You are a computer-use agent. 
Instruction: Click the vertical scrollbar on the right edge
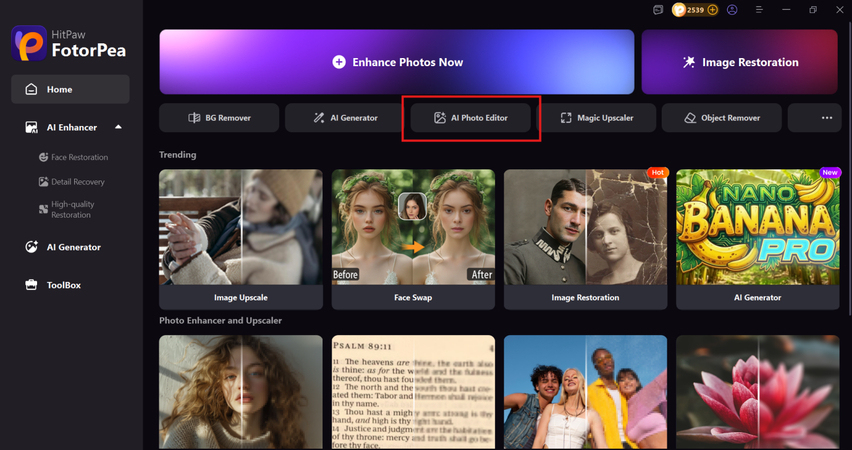(x=848, y=167)
